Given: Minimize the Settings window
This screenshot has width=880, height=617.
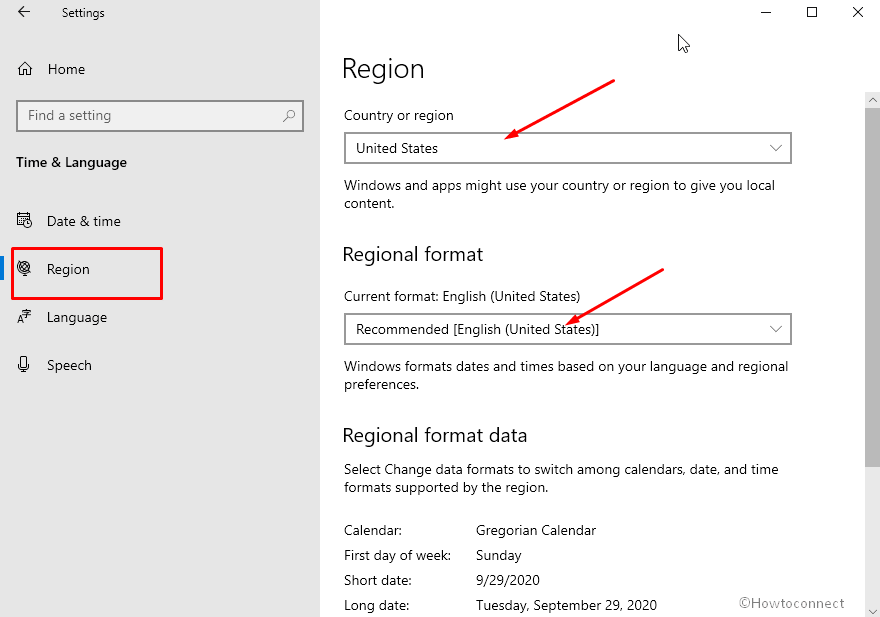Looking at the screenshot, I should (x=766, y=12).
